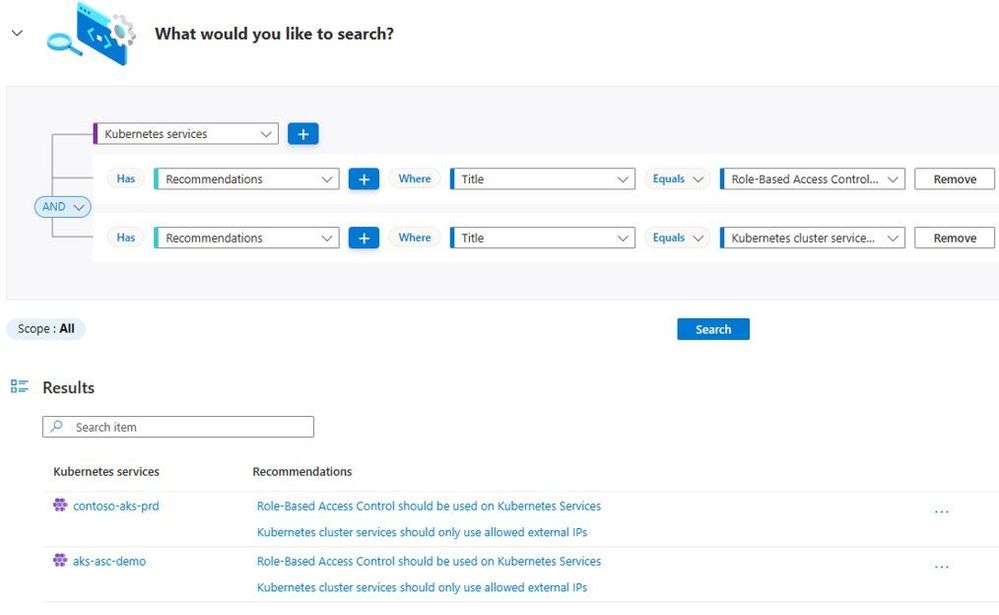Open the Role-Based Access Control value dropdown
Image resolution: width=999 pixels, height=615 pixels.
pyautogui.click(x=812, y=179)
